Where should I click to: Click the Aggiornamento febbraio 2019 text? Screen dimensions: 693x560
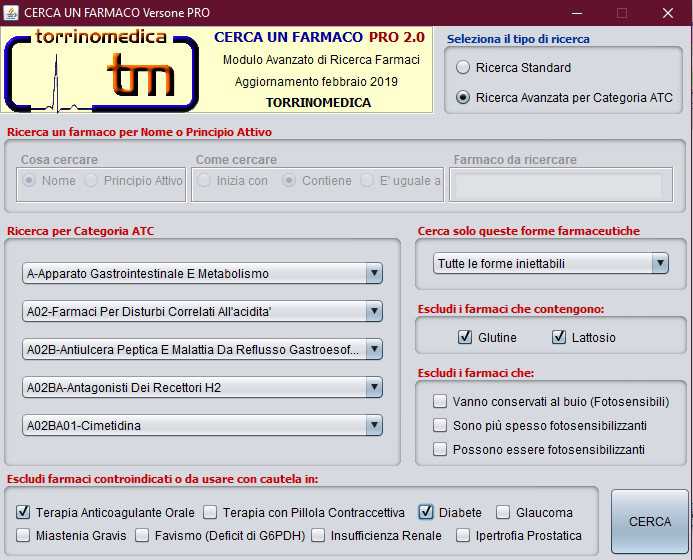click(316, 81)
